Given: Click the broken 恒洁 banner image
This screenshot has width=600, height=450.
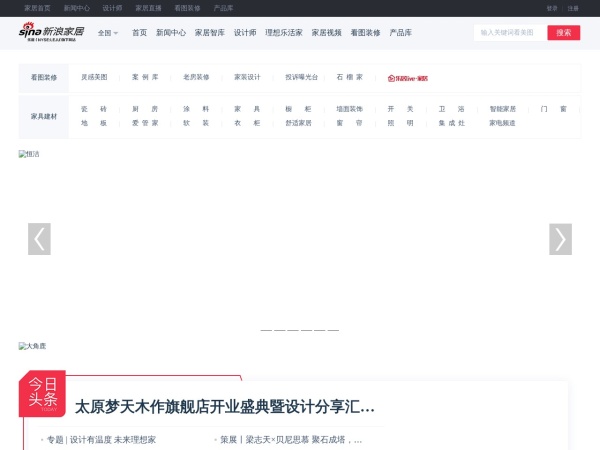Looking at the screenshot, I should [x=30, y=155].
